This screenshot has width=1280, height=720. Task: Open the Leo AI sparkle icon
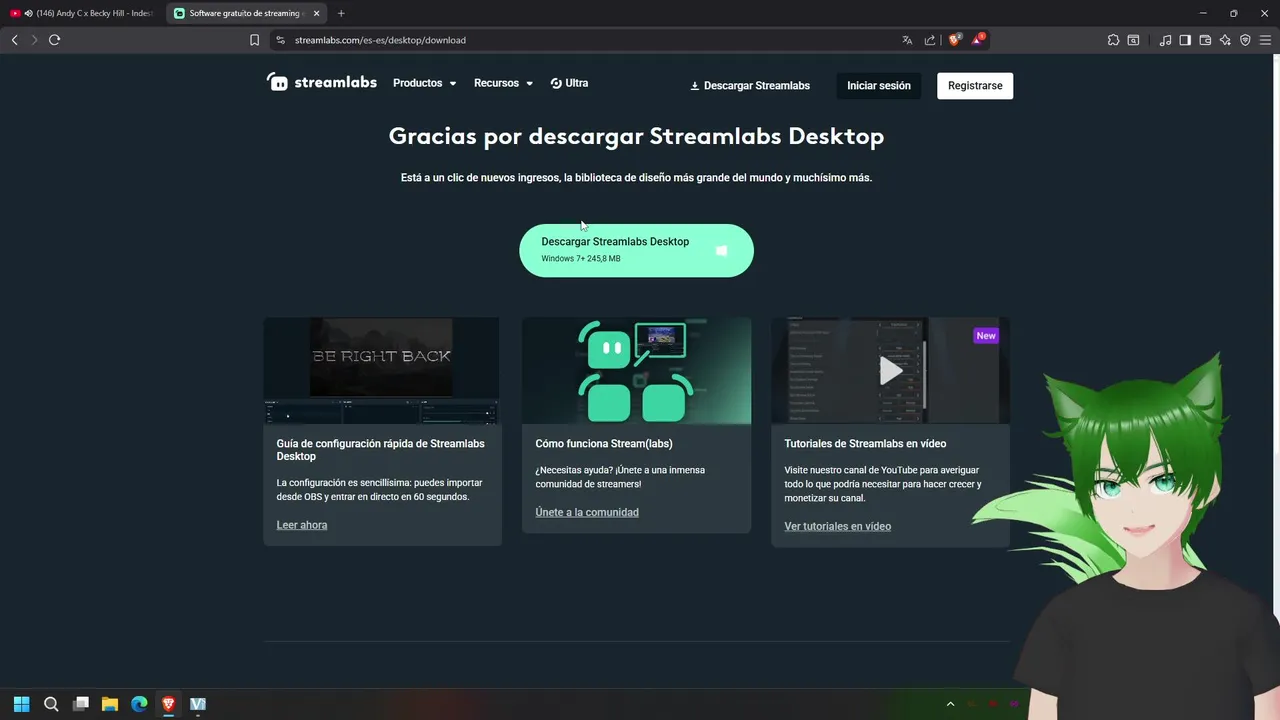1225,40
